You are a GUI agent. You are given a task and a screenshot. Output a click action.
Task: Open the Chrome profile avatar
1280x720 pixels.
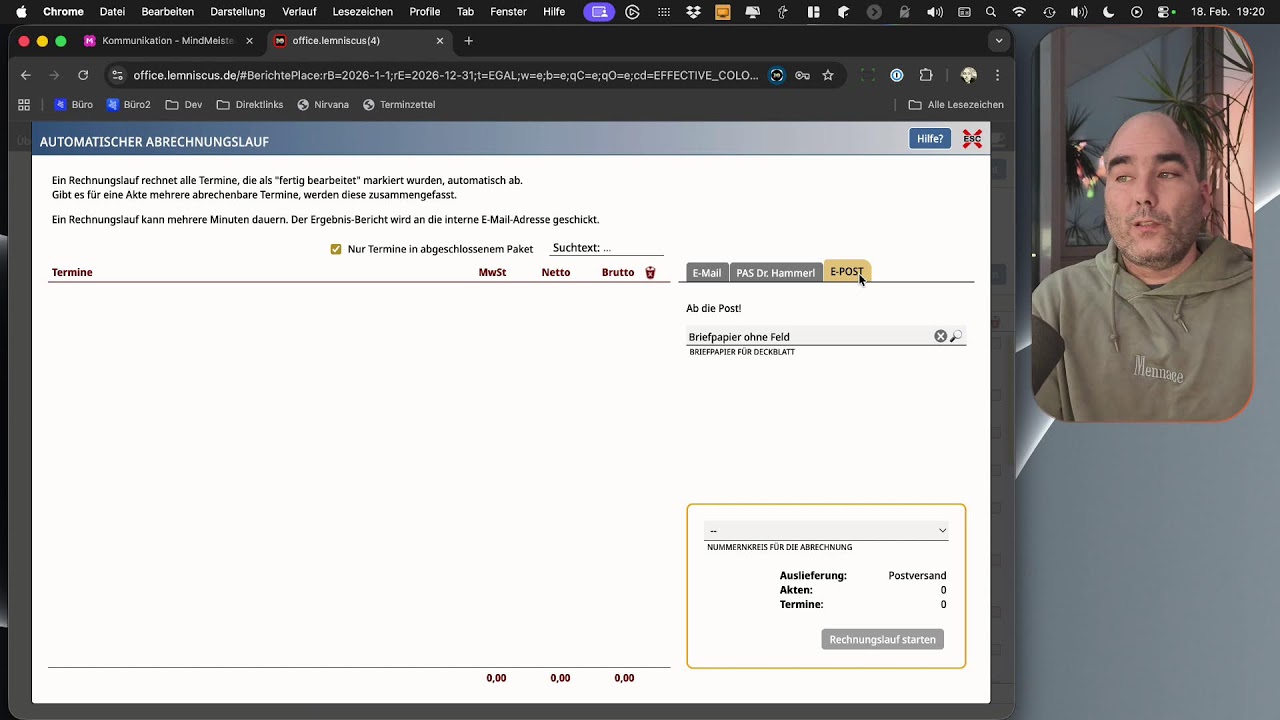[968, 75]
